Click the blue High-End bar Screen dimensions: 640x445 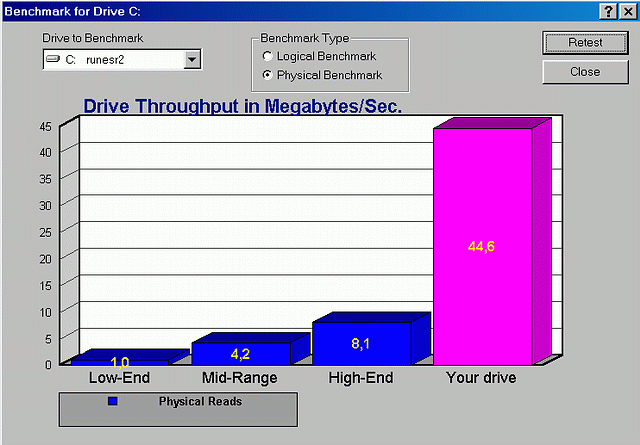(361, 343)
